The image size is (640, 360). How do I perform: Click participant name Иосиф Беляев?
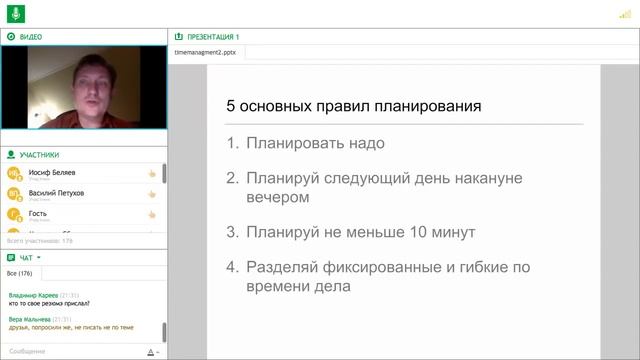click(52, 172)
